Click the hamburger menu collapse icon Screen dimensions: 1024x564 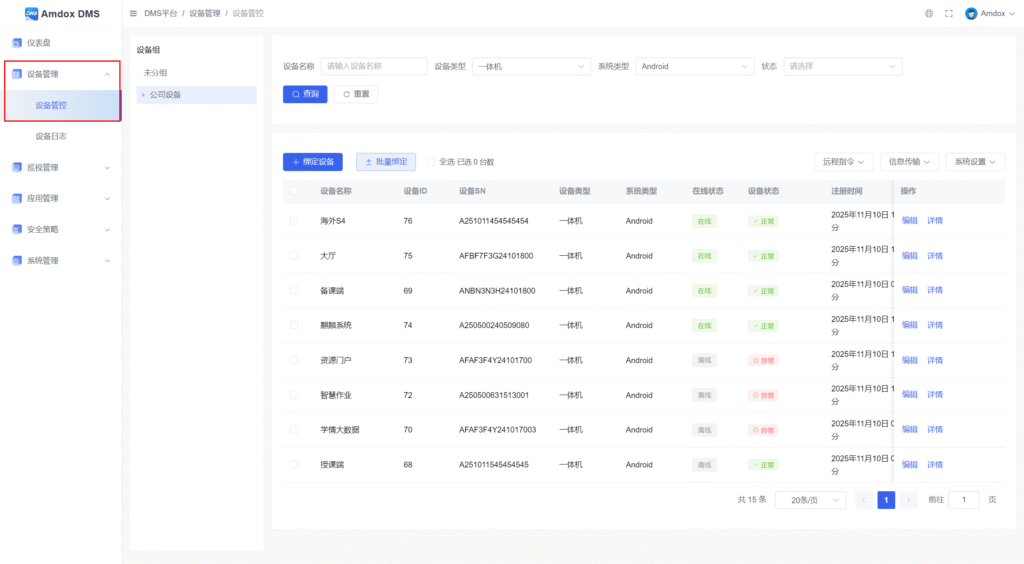[133, 13]
